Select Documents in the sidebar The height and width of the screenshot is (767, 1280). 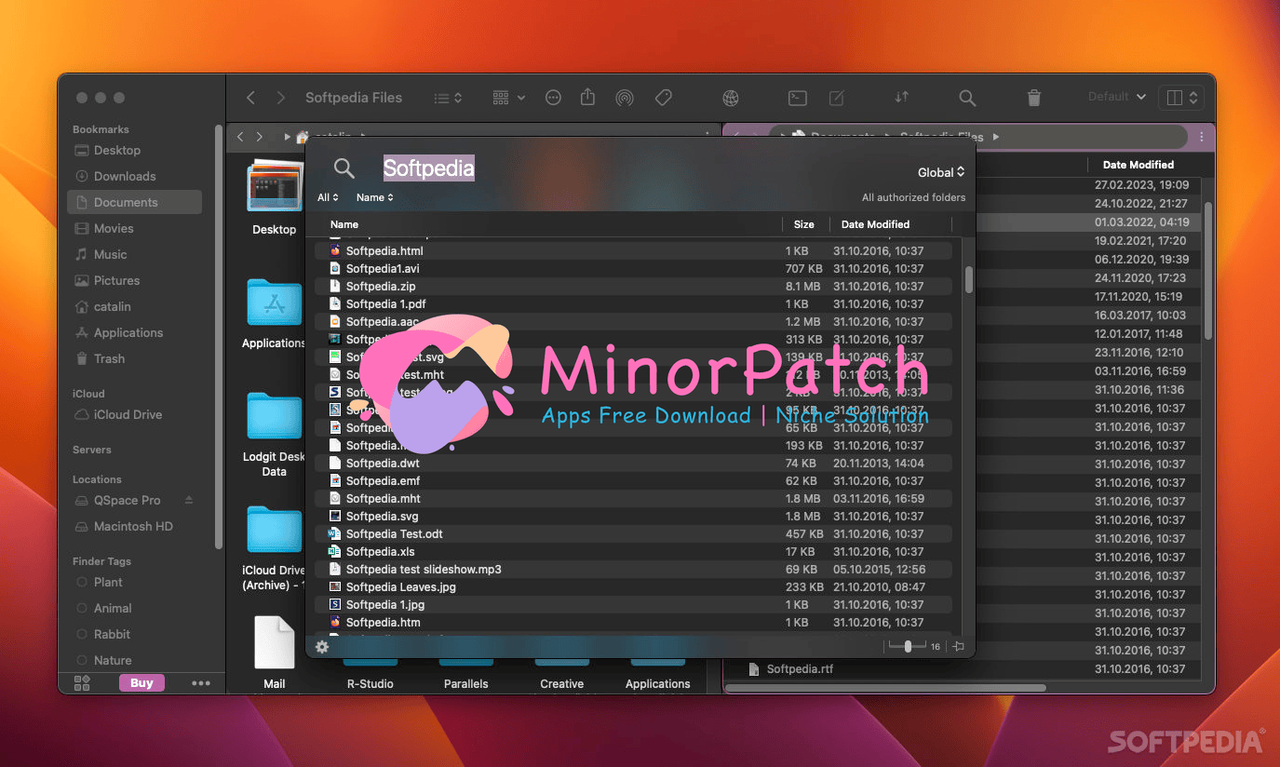135,202
